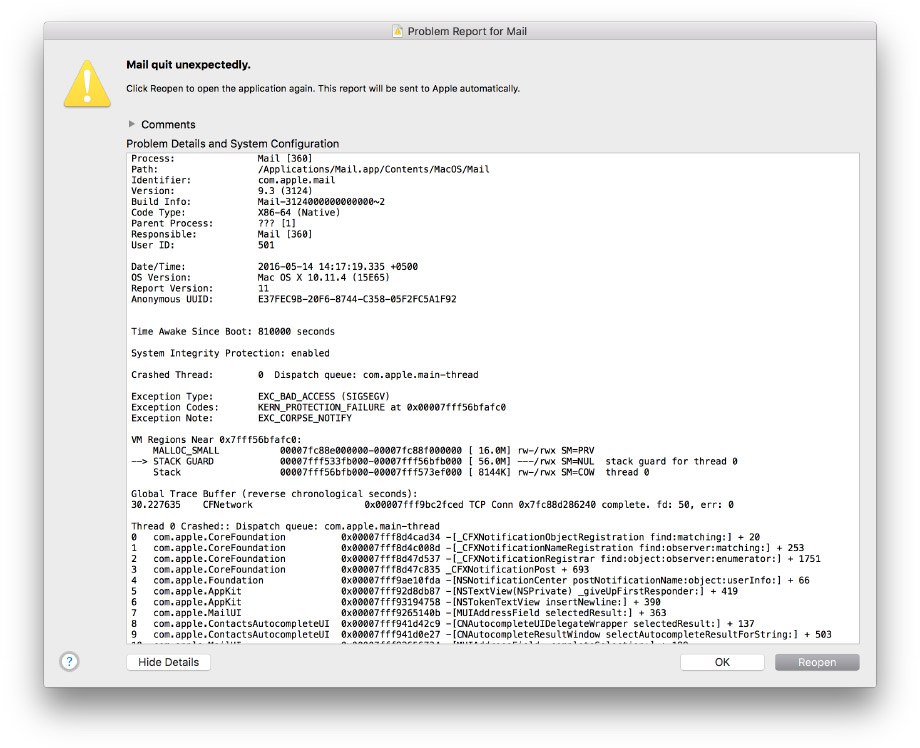Click exception note EXC_CORPSE_NOTIFY
This screenshot has width=920, height=748.
(305, 418)
